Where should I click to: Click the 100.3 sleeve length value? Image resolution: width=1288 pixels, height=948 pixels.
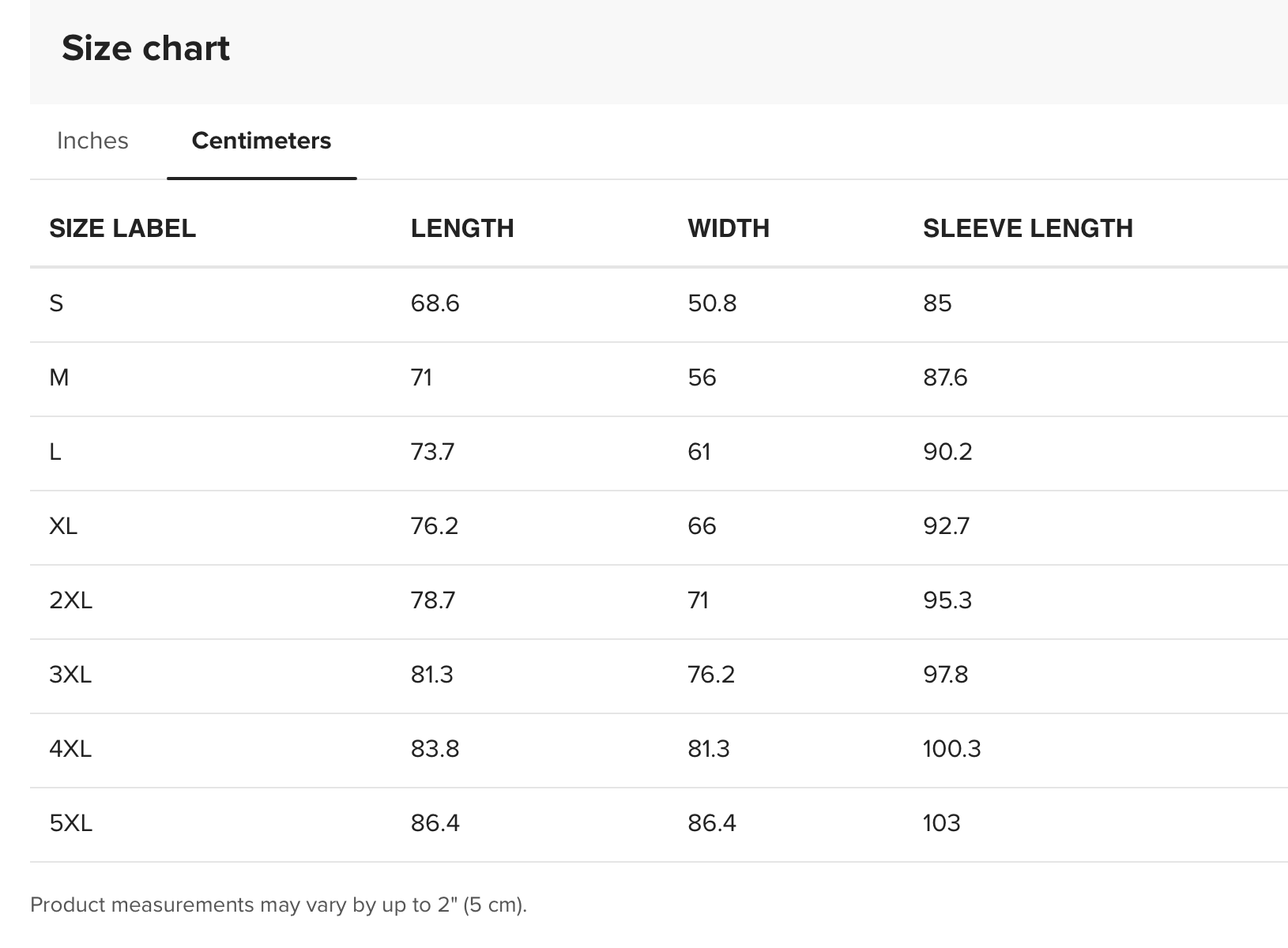952,749
